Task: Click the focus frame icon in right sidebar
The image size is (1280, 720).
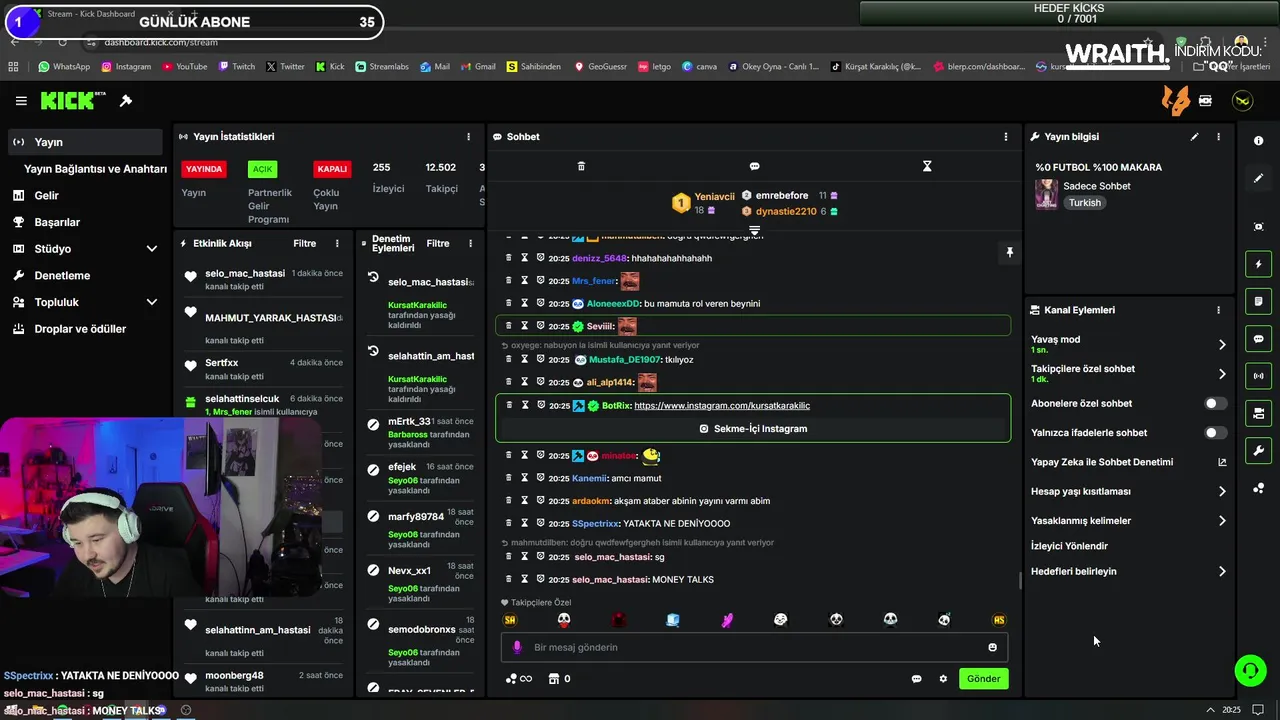Action: tap(1258, 227)
